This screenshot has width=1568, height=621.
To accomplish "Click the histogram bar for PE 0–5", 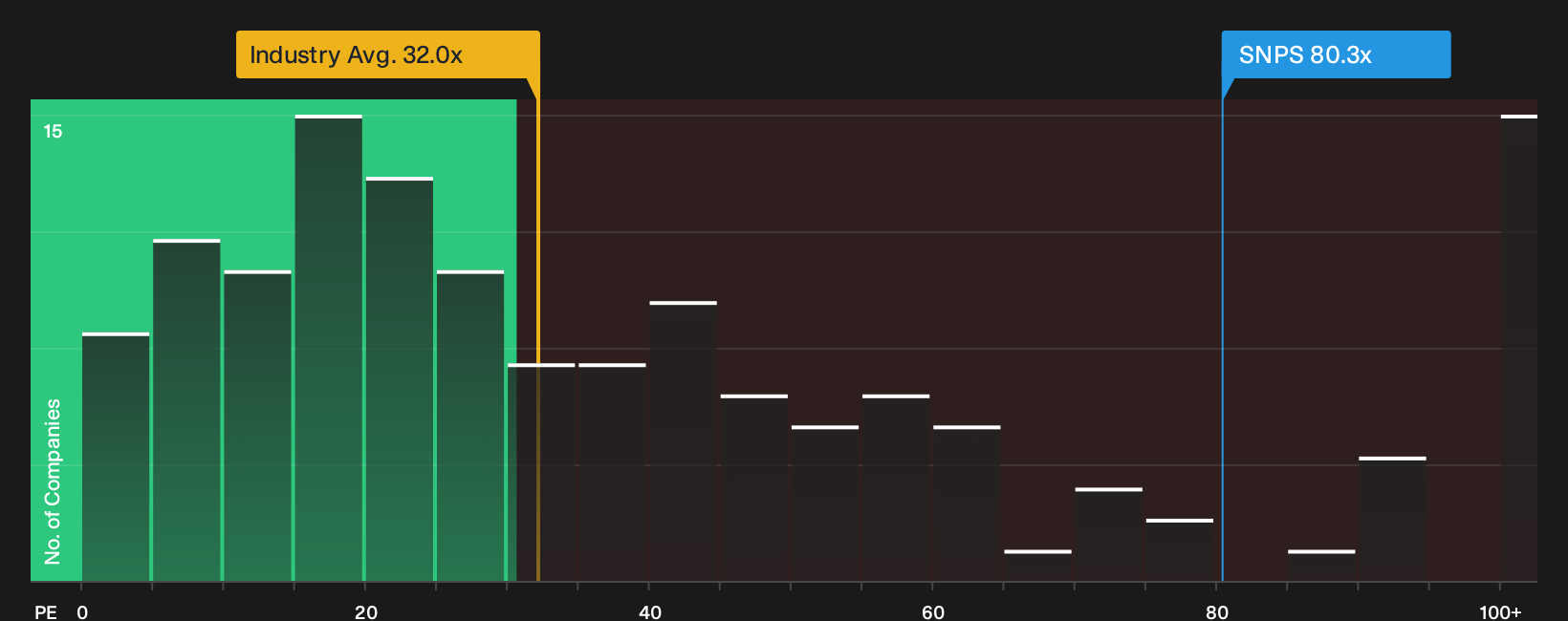I will [x=116, y=457].
